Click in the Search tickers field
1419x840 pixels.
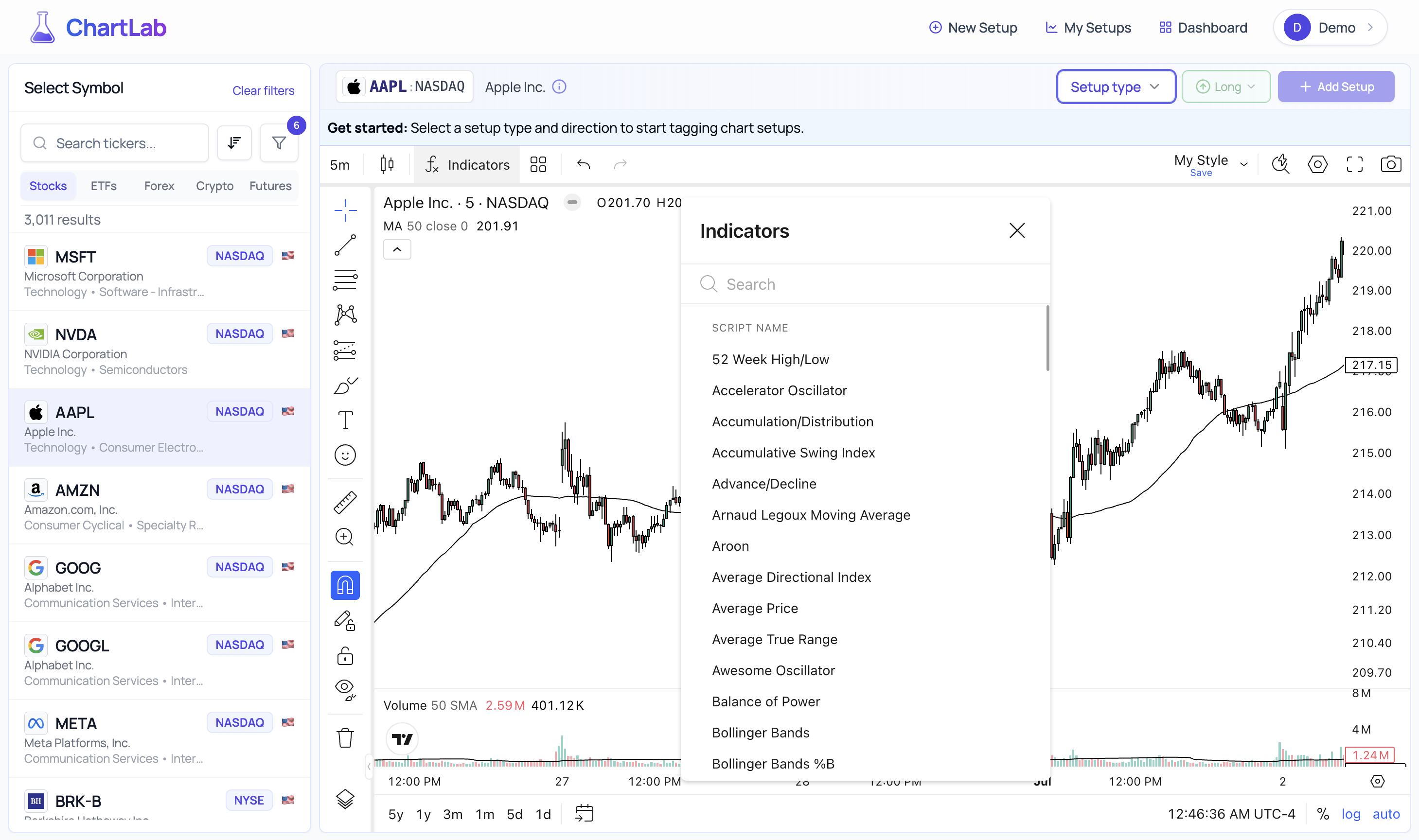click(115, 142)
